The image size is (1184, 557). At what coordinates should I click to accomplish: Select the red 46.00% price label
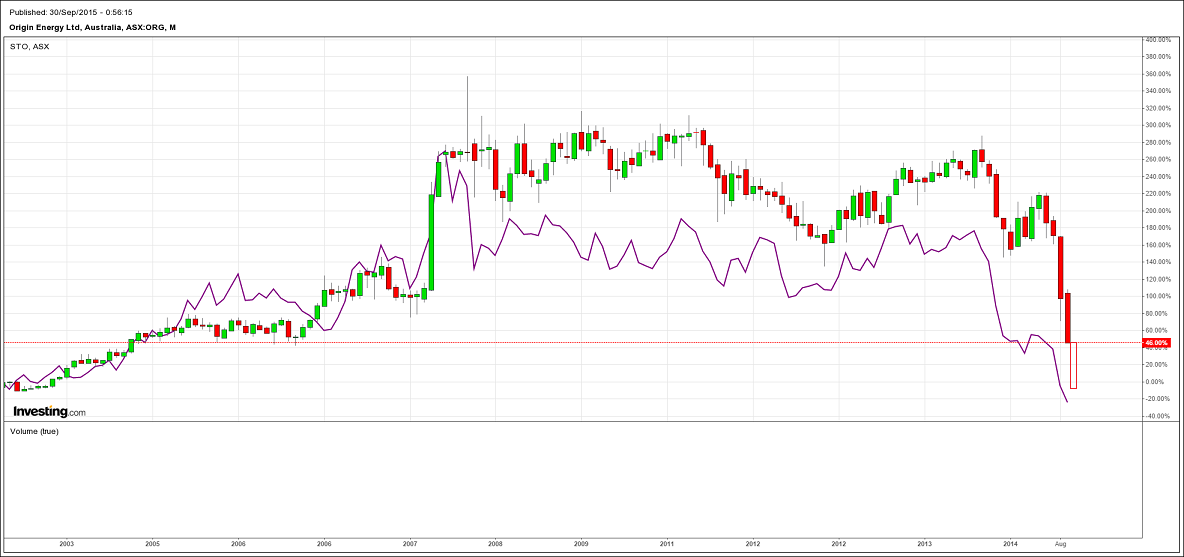(x=1155, y=343)
